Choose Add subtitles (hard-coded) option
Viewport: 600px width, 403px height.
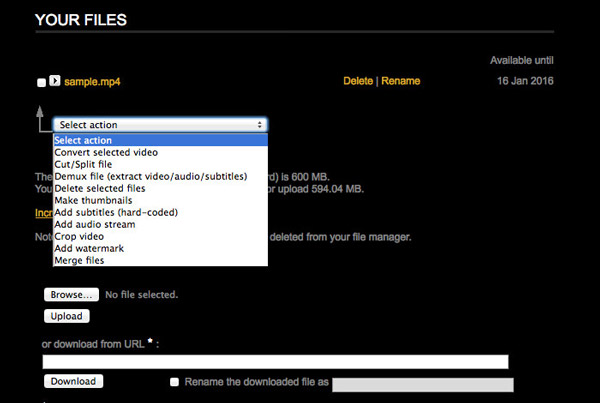tap(115, 212)
